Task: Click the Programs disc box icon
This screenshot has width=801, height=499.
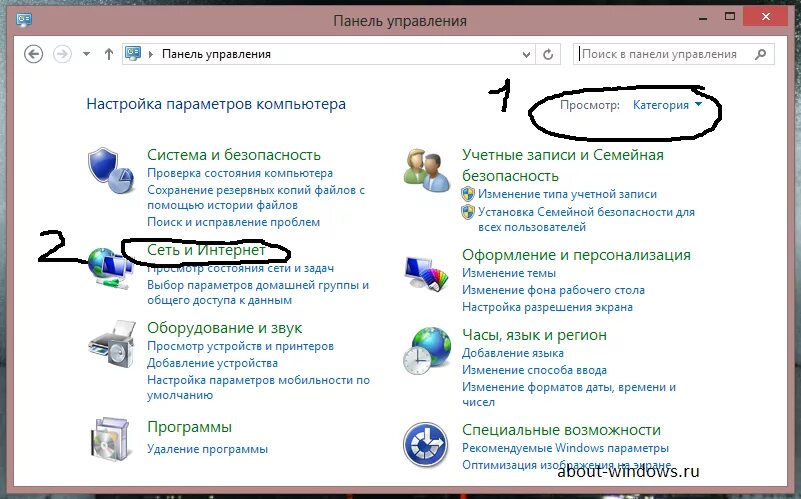Action: (x=110, y=439)
